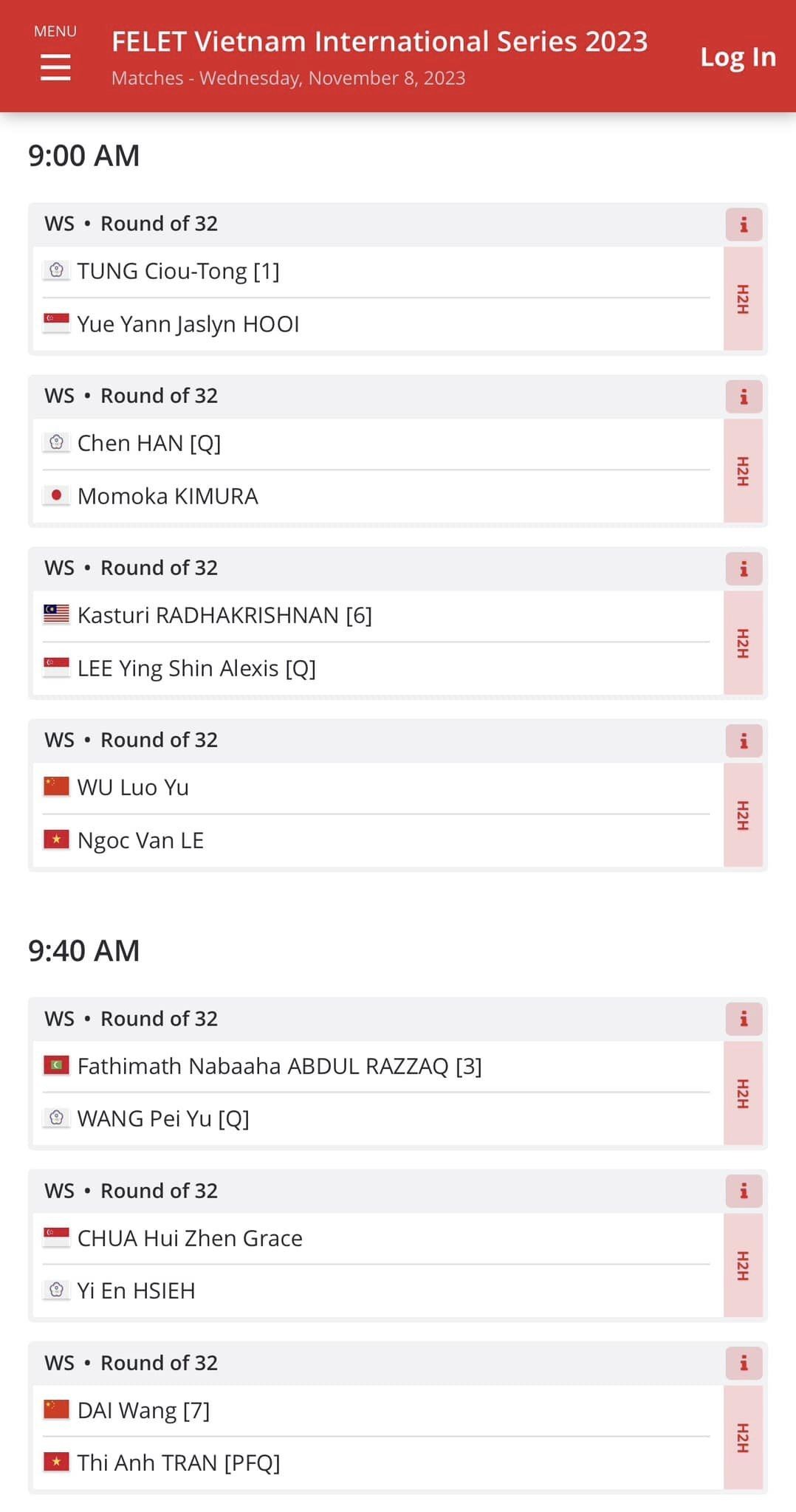View H2H for ABDUL RAZZAQ vs WANG

click(x=743, y=1093)
